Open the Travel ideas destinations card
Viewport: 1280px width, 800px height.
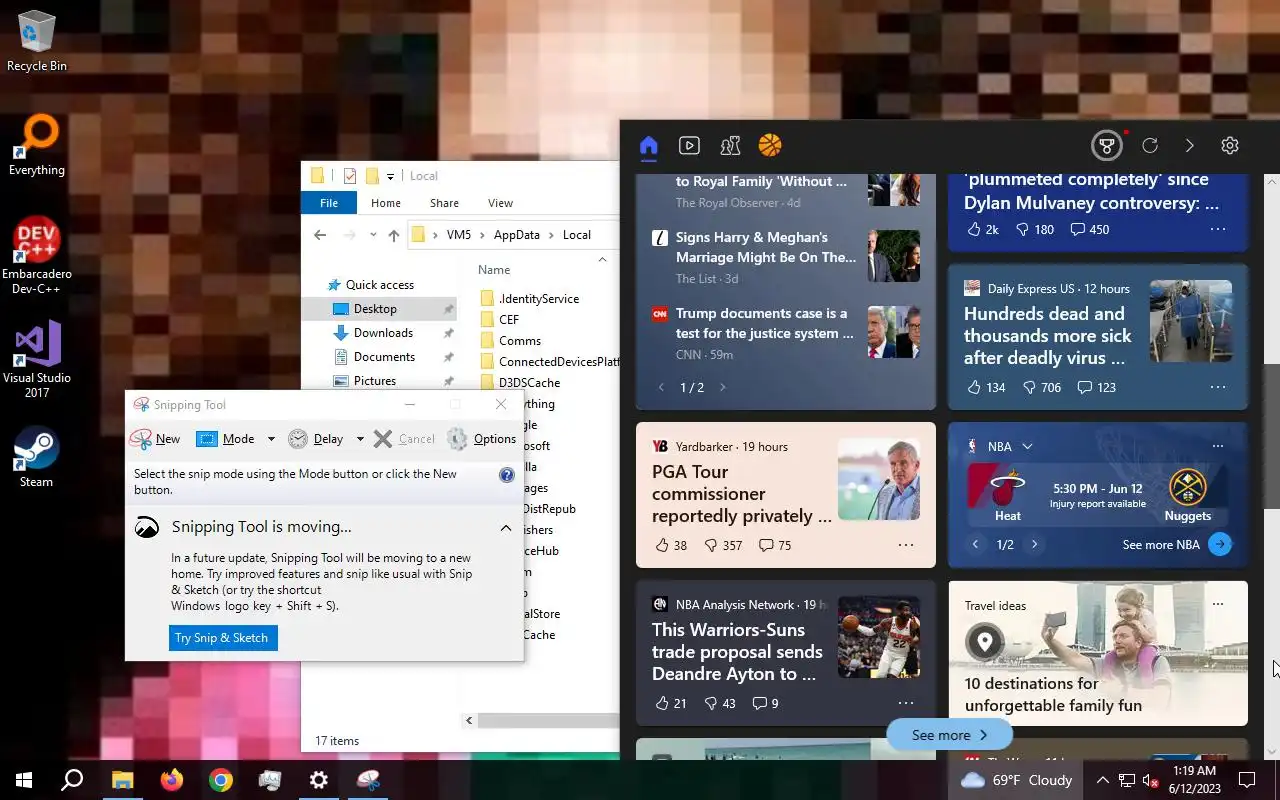(x=1098, y=653)
